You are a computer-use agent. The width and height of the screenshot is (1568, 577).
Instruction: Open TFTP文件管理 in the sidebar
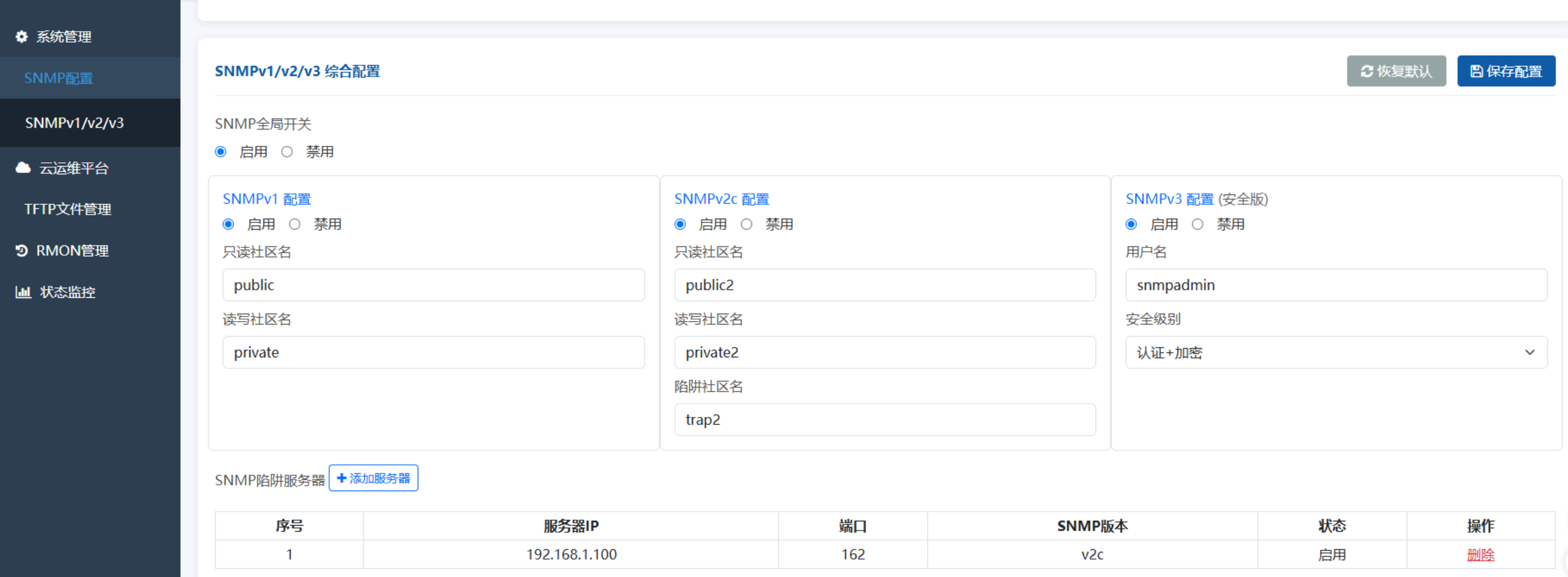68,209
